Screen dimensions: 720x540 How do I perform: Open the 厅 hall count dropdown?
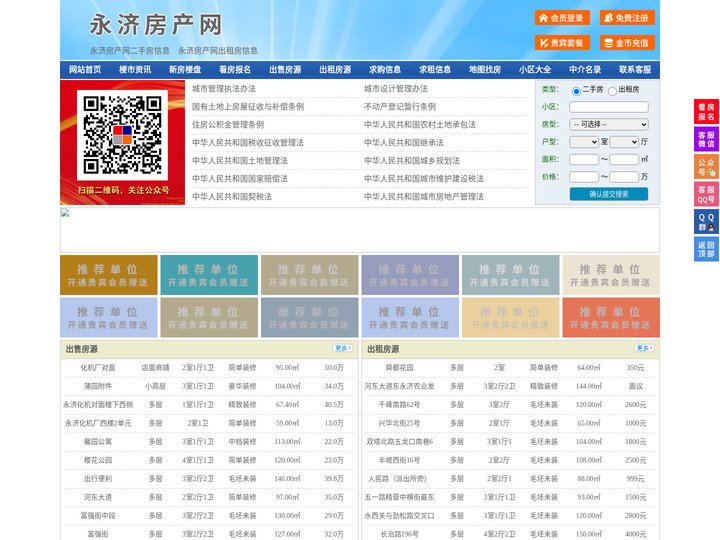[624, 142]
